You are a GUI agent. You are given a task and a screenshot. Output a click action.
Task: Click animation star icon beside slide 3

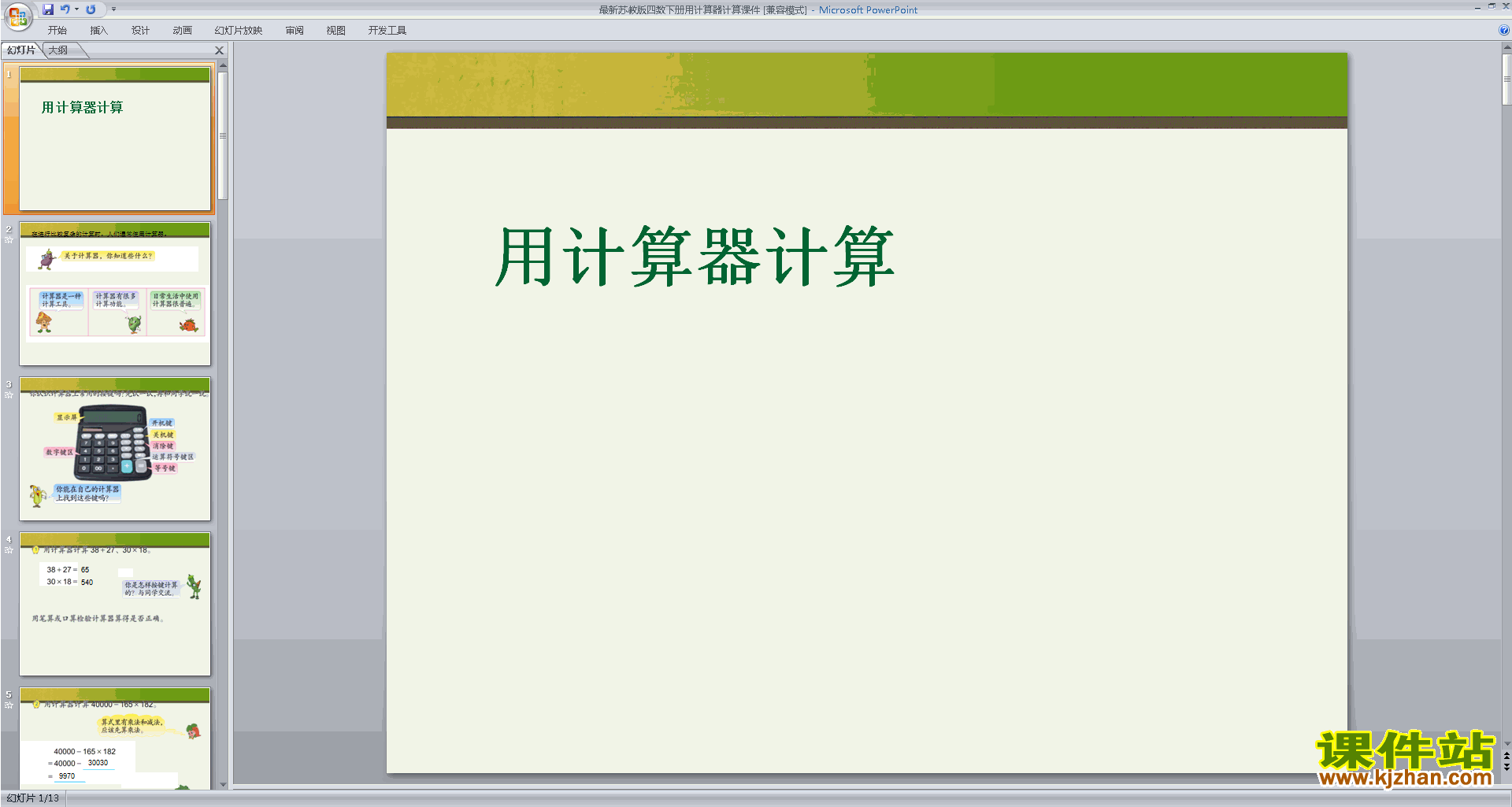(x=9, y=394)
